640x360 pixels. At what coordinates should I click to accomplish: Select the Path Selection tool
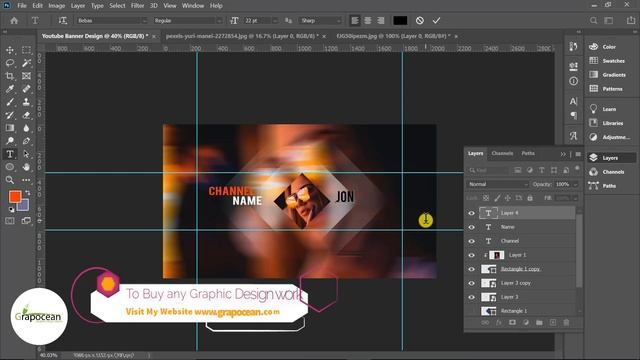point(26,154)
